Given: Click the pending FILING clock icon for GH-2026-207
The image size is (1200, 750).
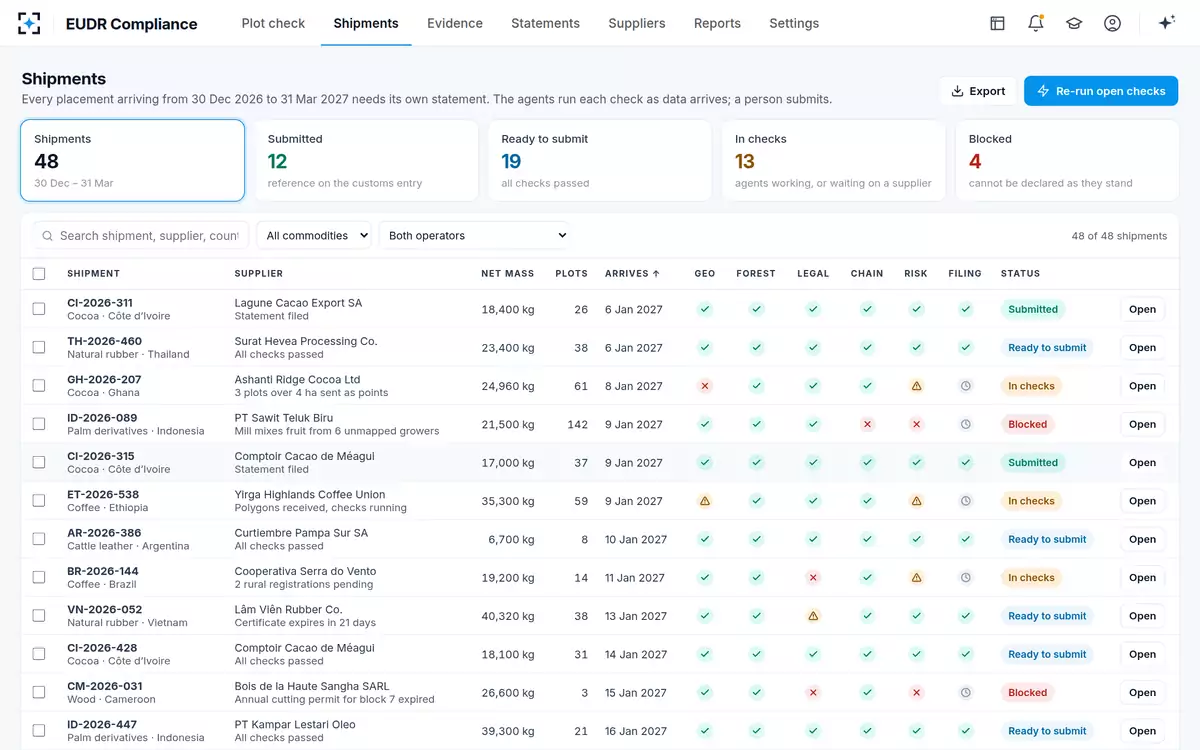Looking at the screenshot, I should [965, 386].
